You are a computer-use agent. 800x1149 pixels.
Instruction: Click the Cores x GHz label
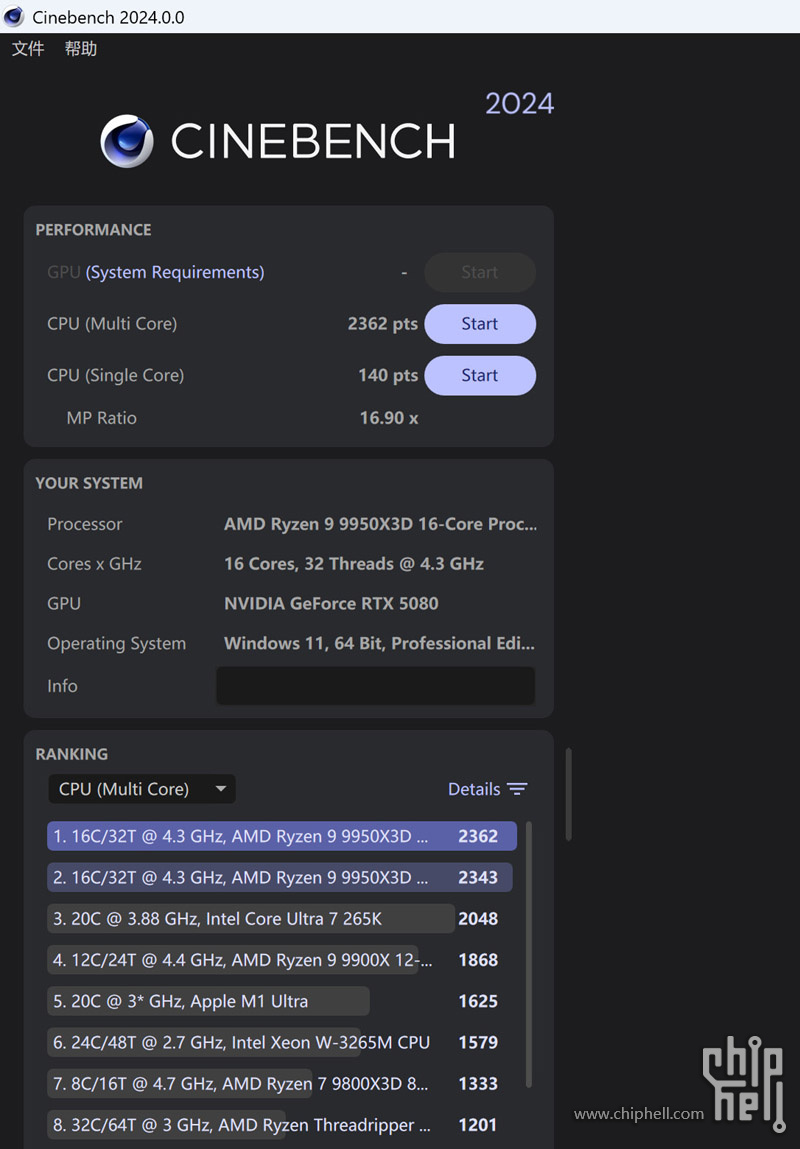95,564
